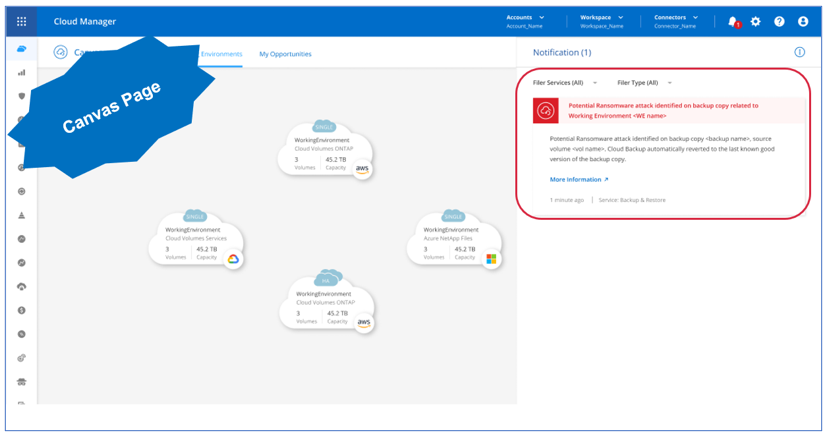Open the Filer Type (All) filter
Image resolution: width=823 pixels, height=440 pixels.
pyautogui.click(x=644, y=83)
